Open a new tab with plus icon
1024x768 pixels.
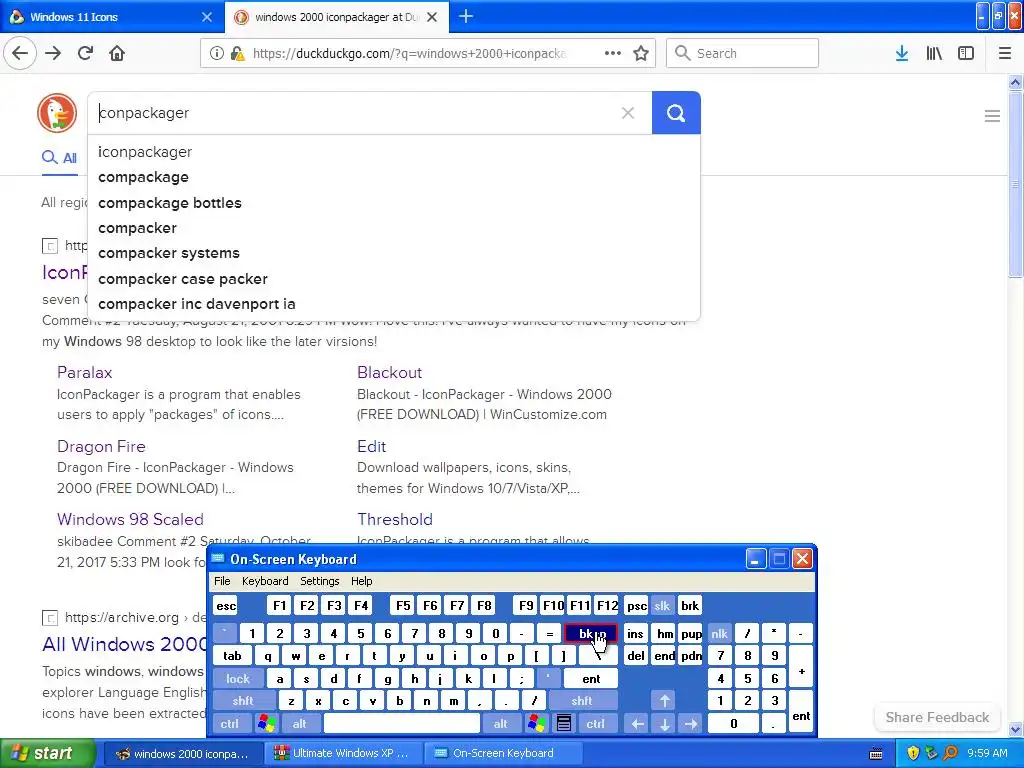(x=466, y=16)
